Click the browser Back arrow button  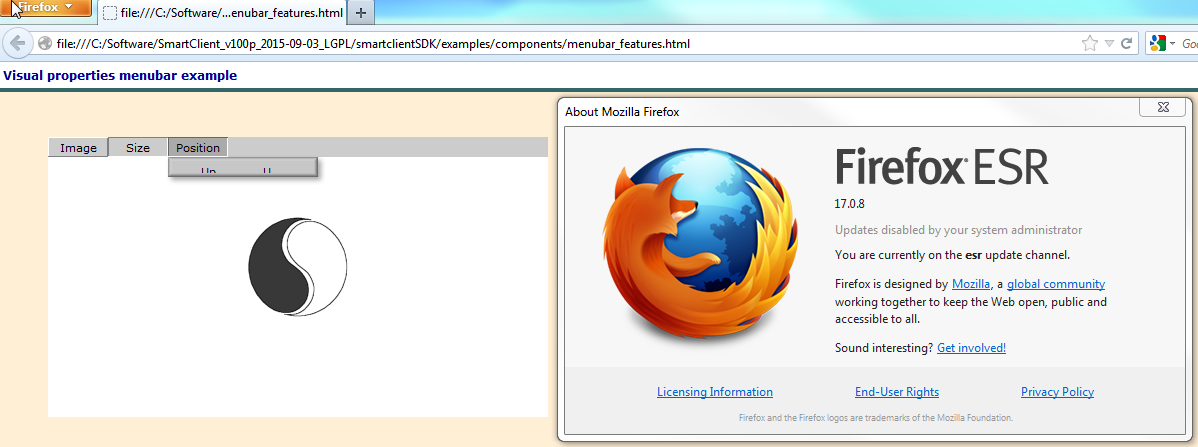pos(17,44)
